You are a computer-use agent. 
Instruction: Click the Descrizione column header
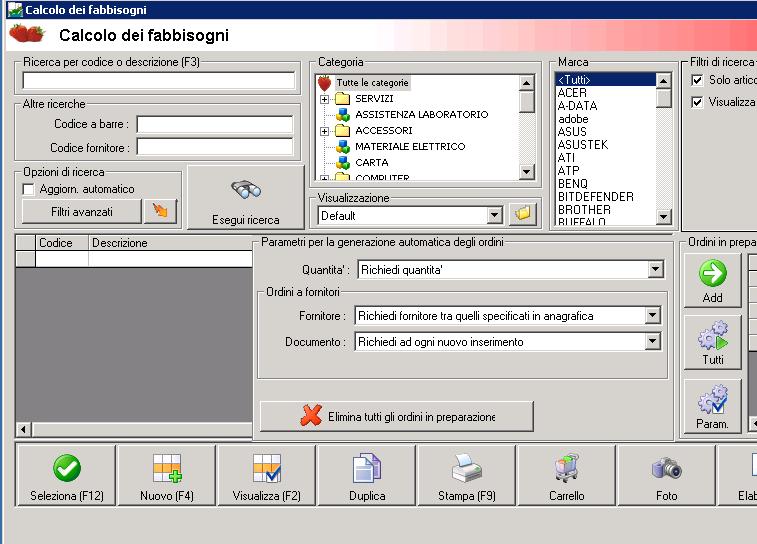(170, 243)
